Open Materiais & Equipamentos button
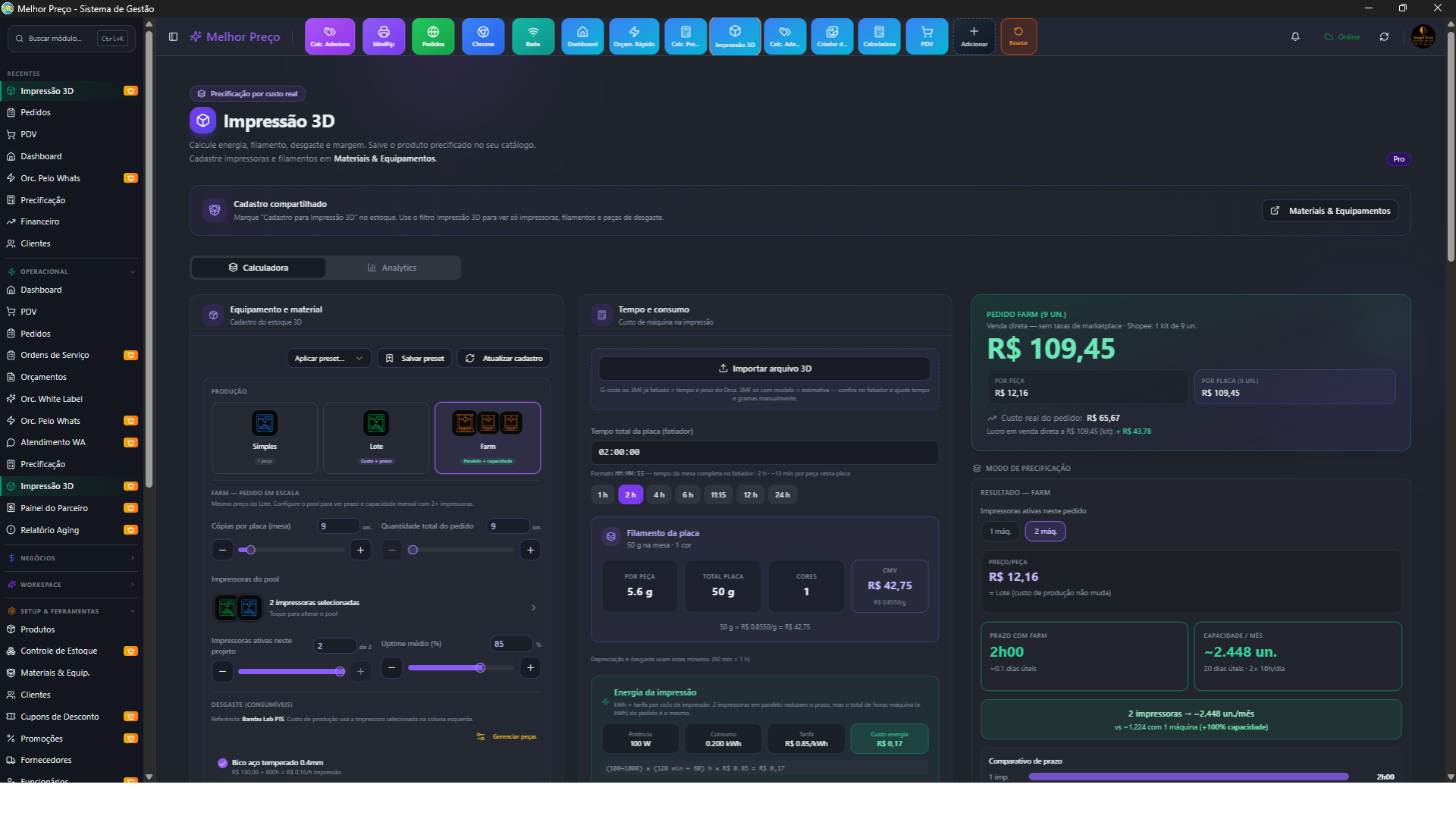 (1330, 211)
